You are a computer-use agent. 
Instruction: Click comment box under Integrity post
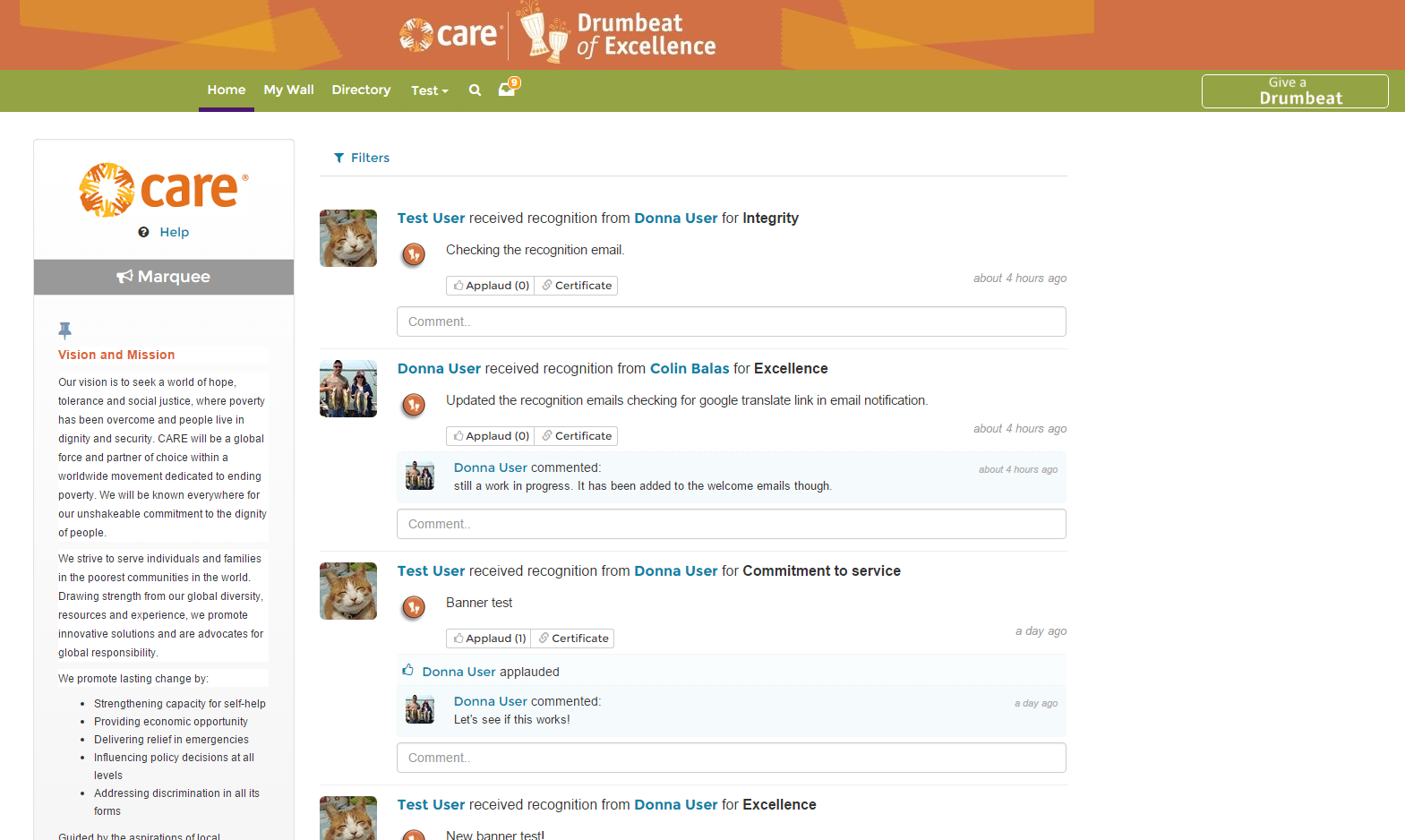tap(732, 321)
